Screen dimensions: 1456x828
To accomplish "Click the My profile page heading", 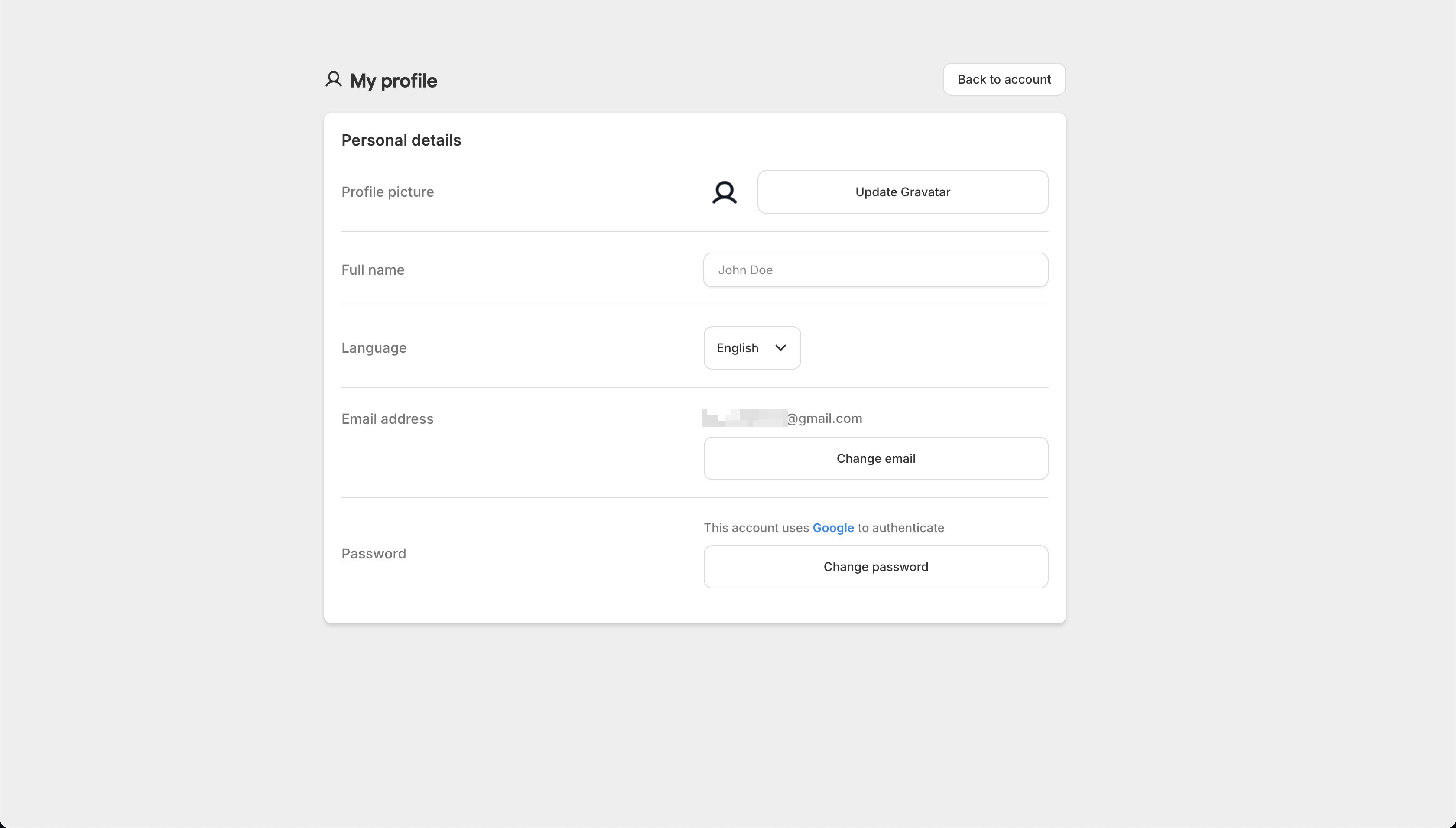I will click(393, 81).
